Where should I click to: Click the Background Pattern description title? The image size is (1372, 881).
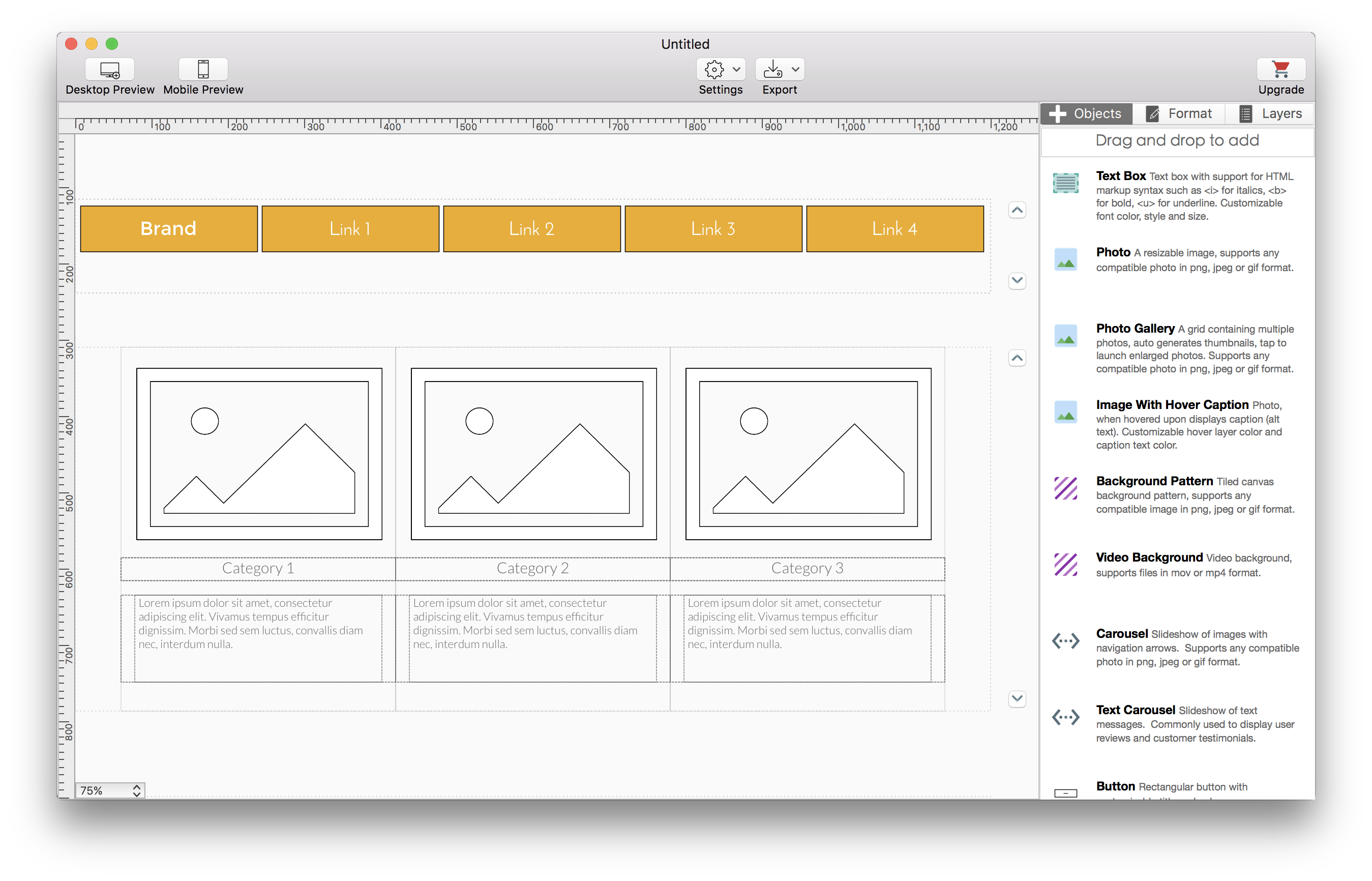point(1154,481)
